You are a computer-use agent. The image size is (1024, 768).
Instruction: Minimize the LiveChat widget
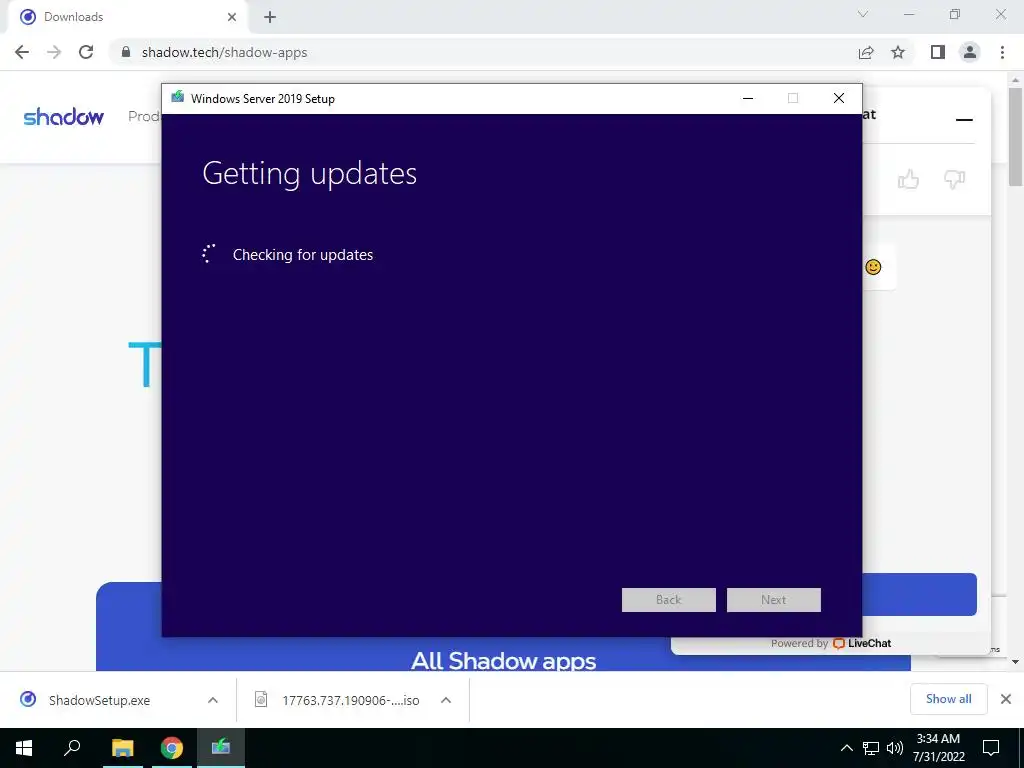click(964, 120)
